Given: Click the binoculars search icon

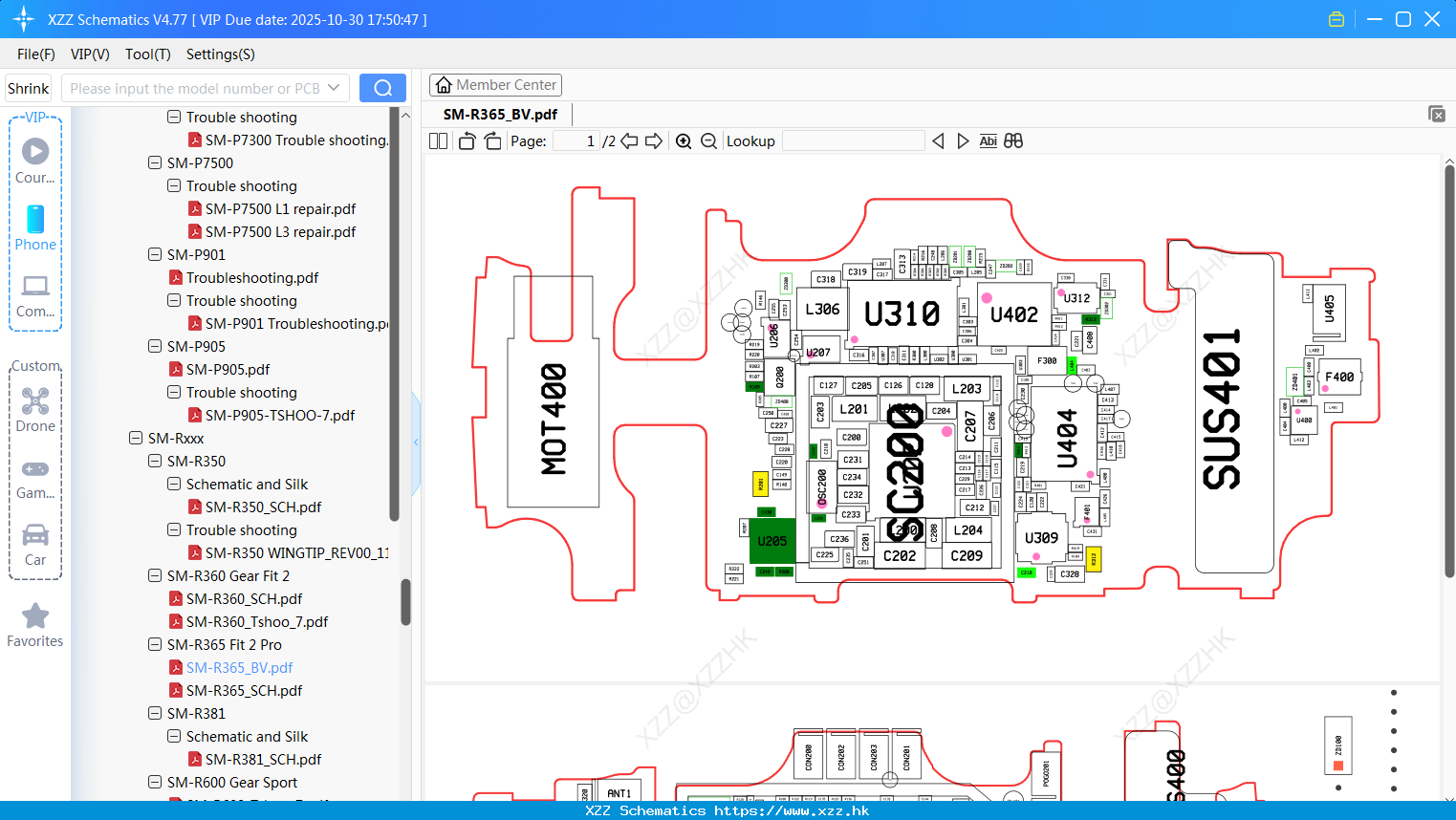Looking at the screenshot, I should pyautogui.click(x=1013, y=141).
